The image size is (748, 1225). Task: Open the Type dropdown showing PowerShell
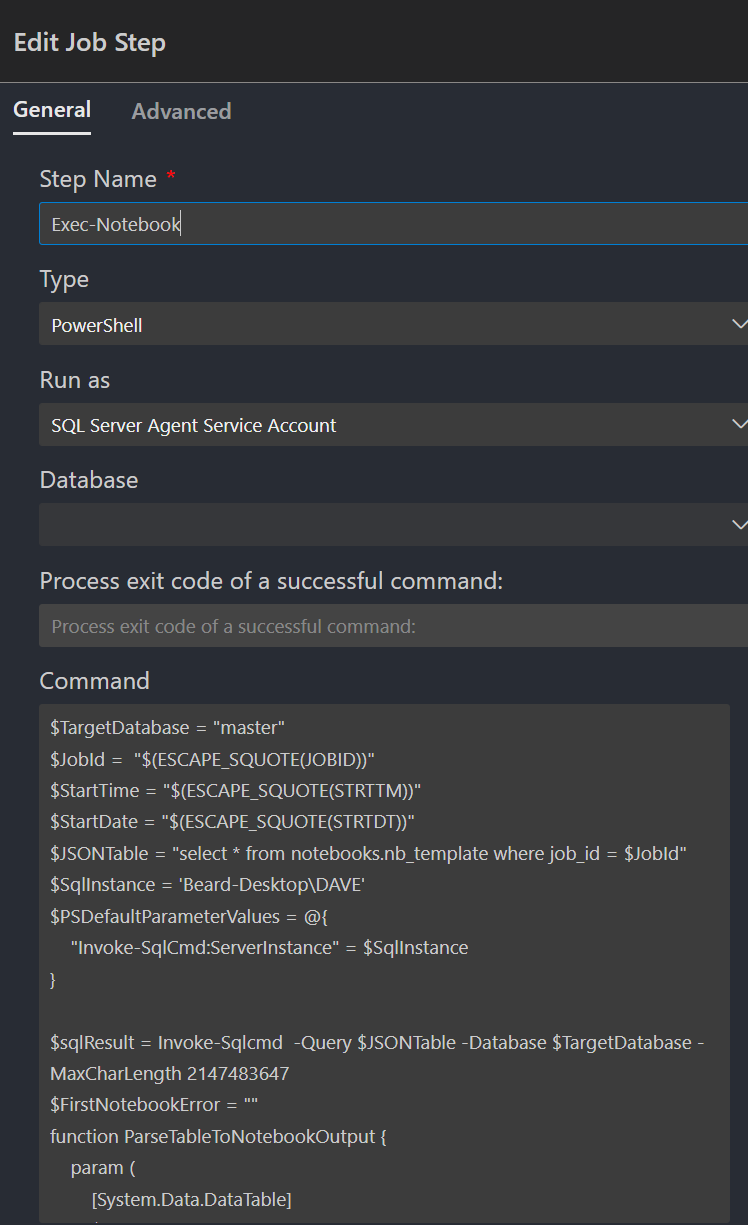(x=390, y=324)
